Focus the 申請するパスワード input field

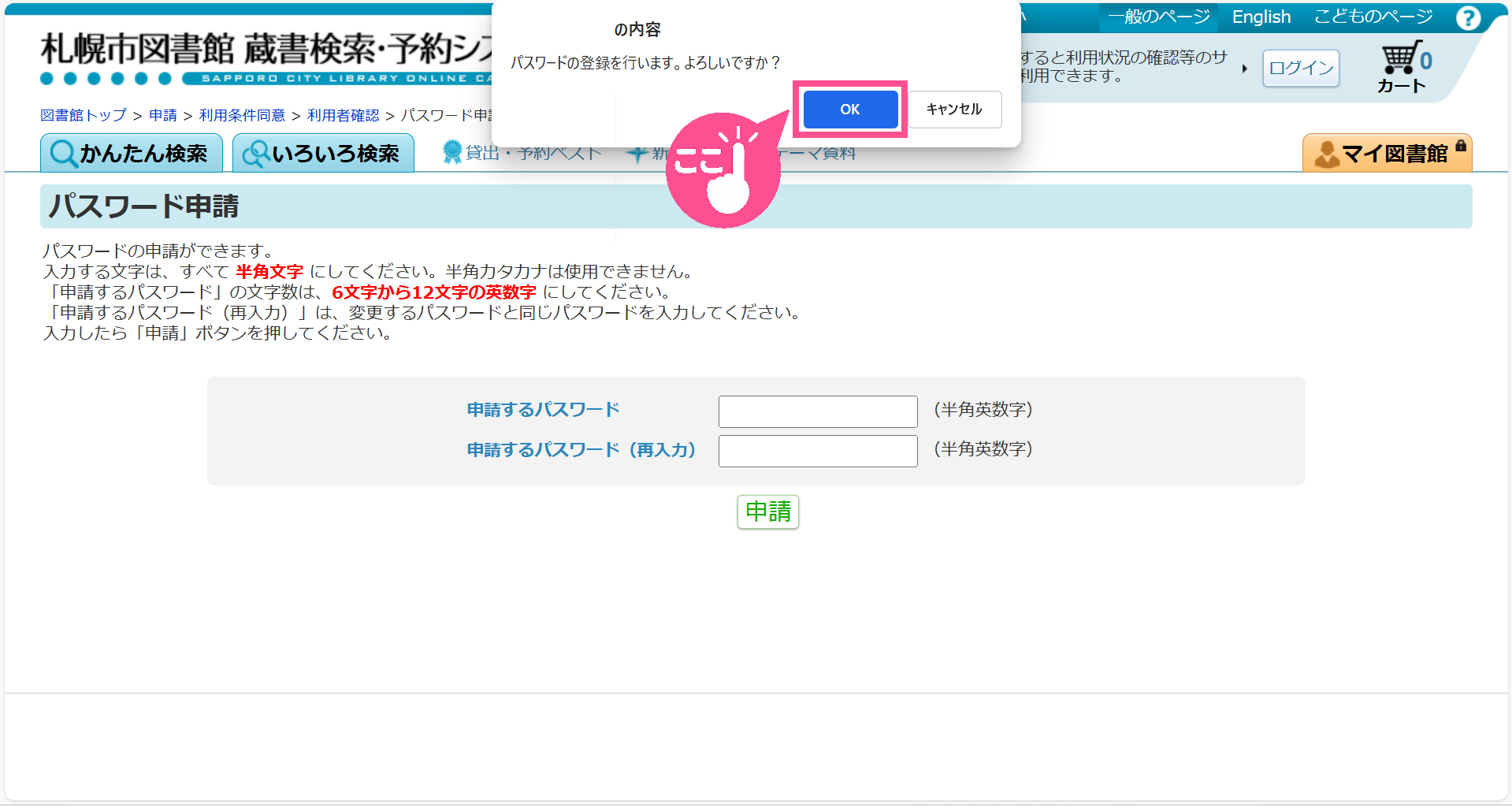tap(817, 411)
